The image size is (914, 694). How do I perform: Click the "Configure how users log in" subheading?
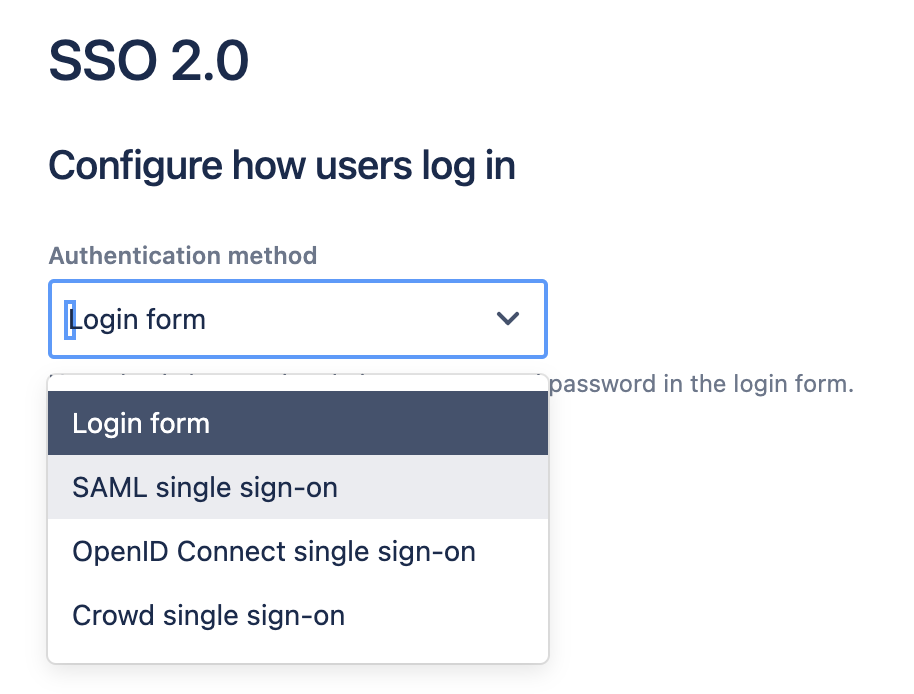pyautogui.click(x=281, y=165)
